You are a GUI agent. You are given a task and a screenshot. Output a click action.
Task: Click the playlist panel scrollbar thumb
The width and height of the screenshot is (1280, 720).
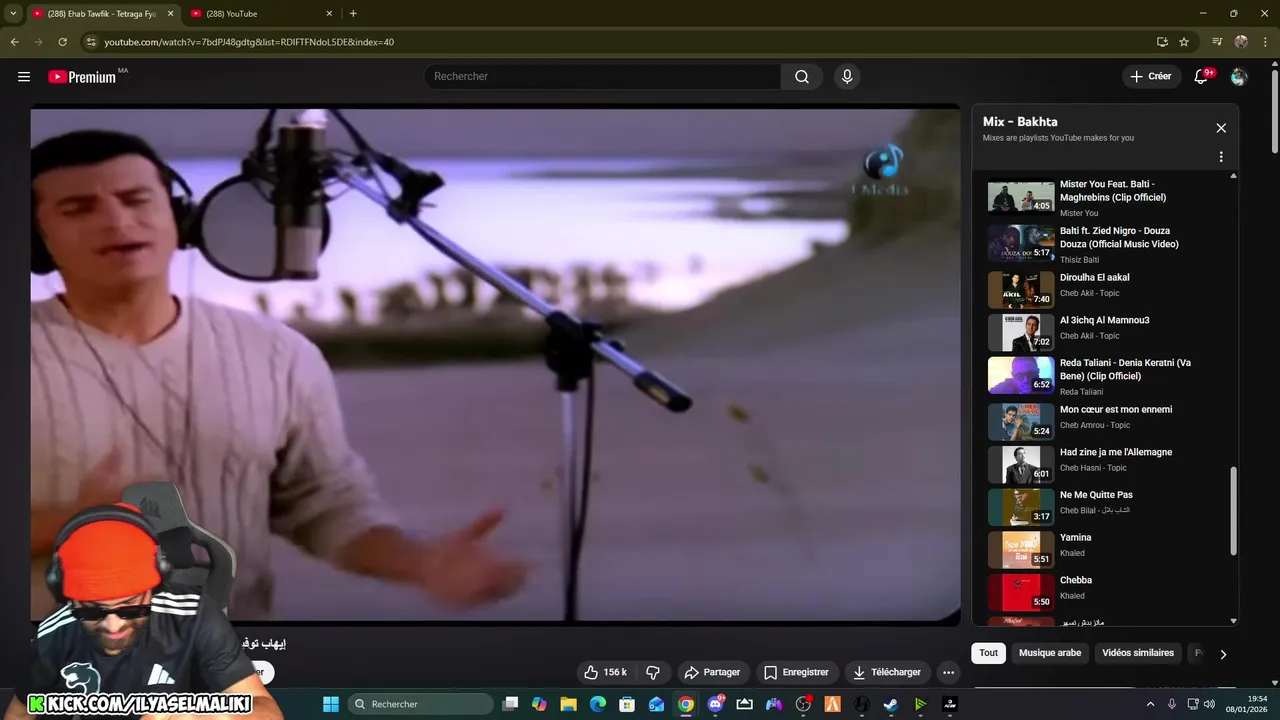coord(1233,510)
